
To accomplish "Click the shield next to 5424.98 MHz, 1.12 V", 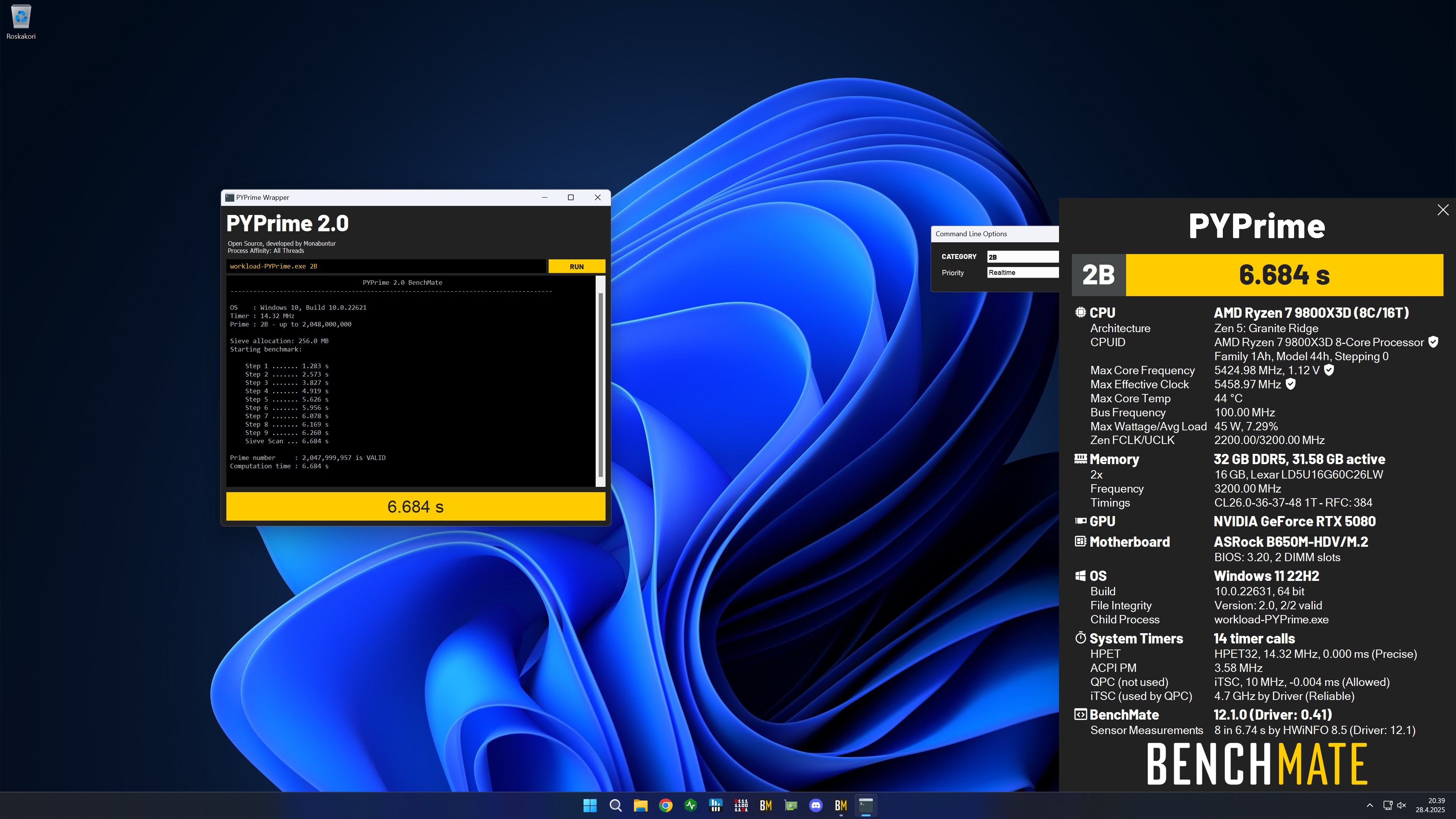I will tap(1329, 370).
